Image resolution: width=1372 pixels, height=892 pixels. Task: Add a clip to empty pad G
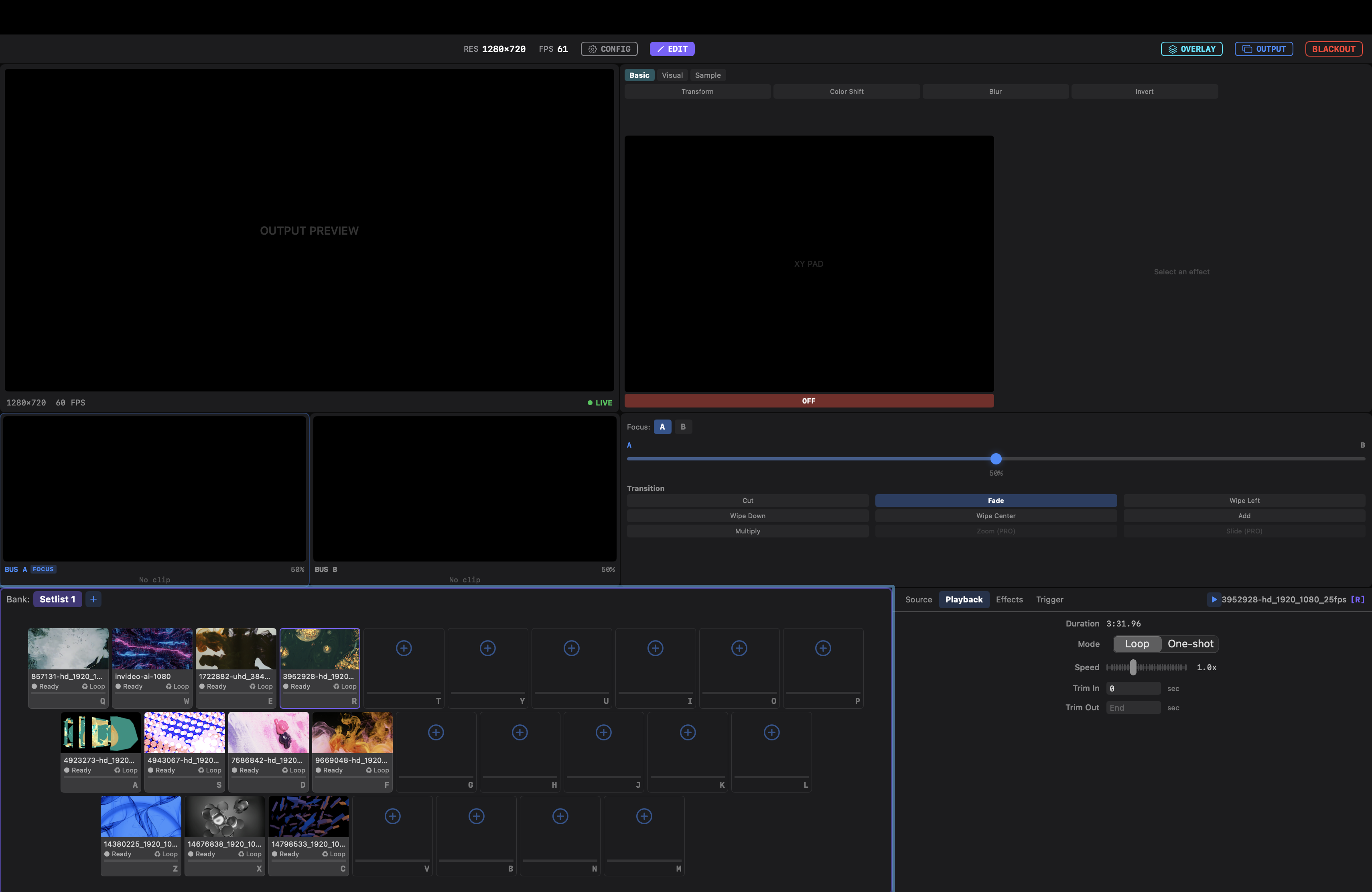click(436, 732)
